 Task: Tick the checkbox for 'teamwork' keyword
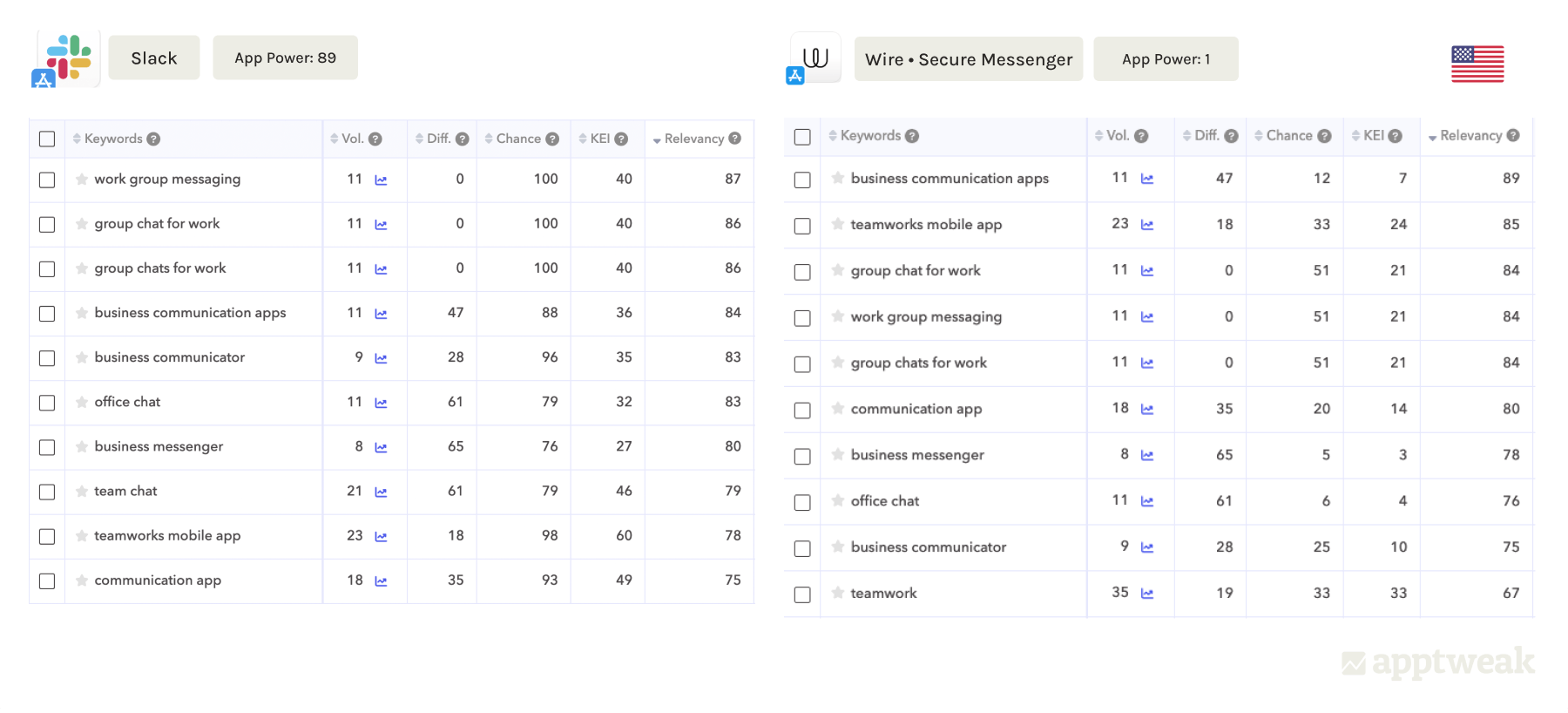click(x=802, y=594)
